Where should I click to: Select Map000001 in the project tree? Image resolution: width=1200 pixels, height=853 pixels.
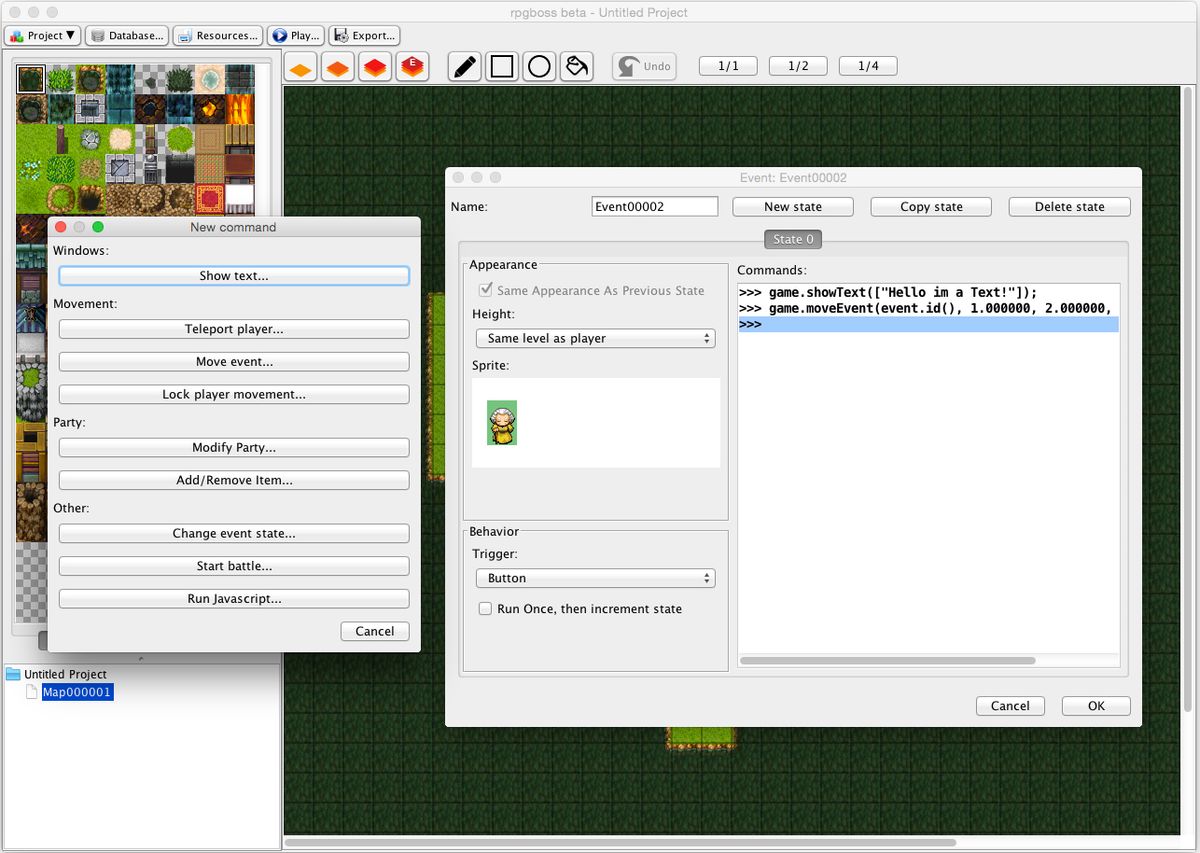[x=77, y=691]
